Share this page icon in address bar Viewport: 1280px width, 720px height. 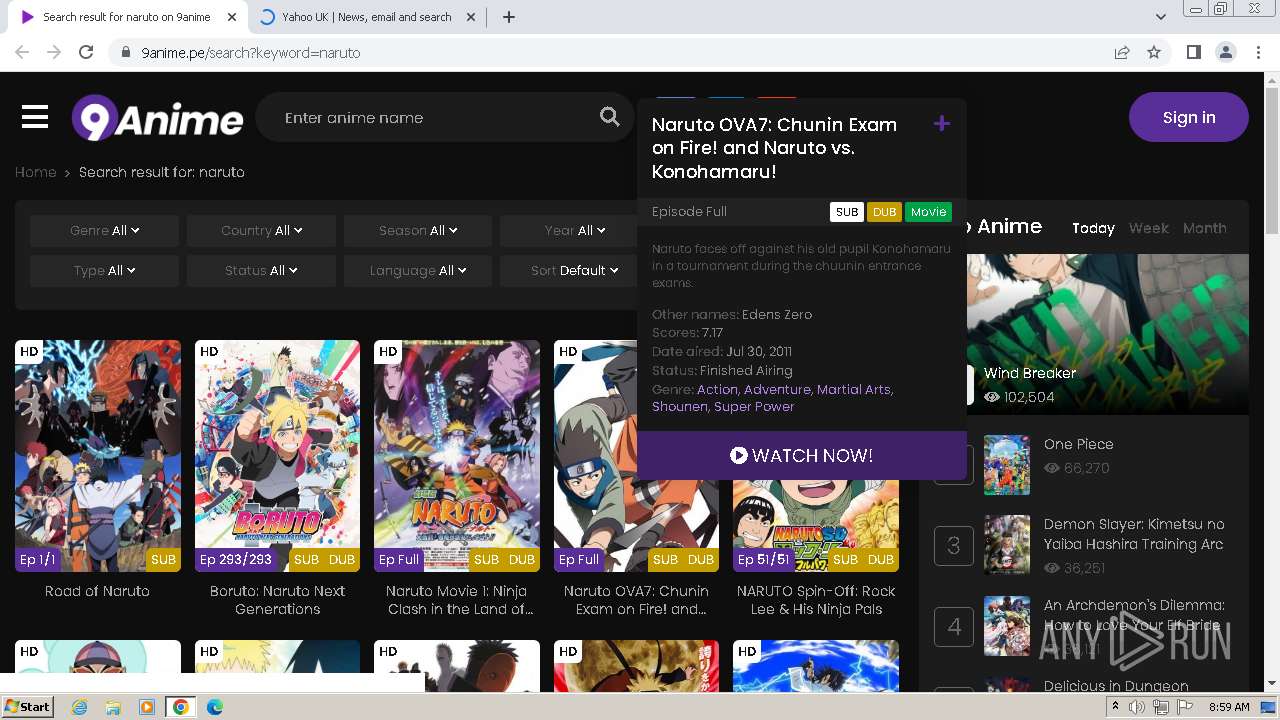(1122, 52)
